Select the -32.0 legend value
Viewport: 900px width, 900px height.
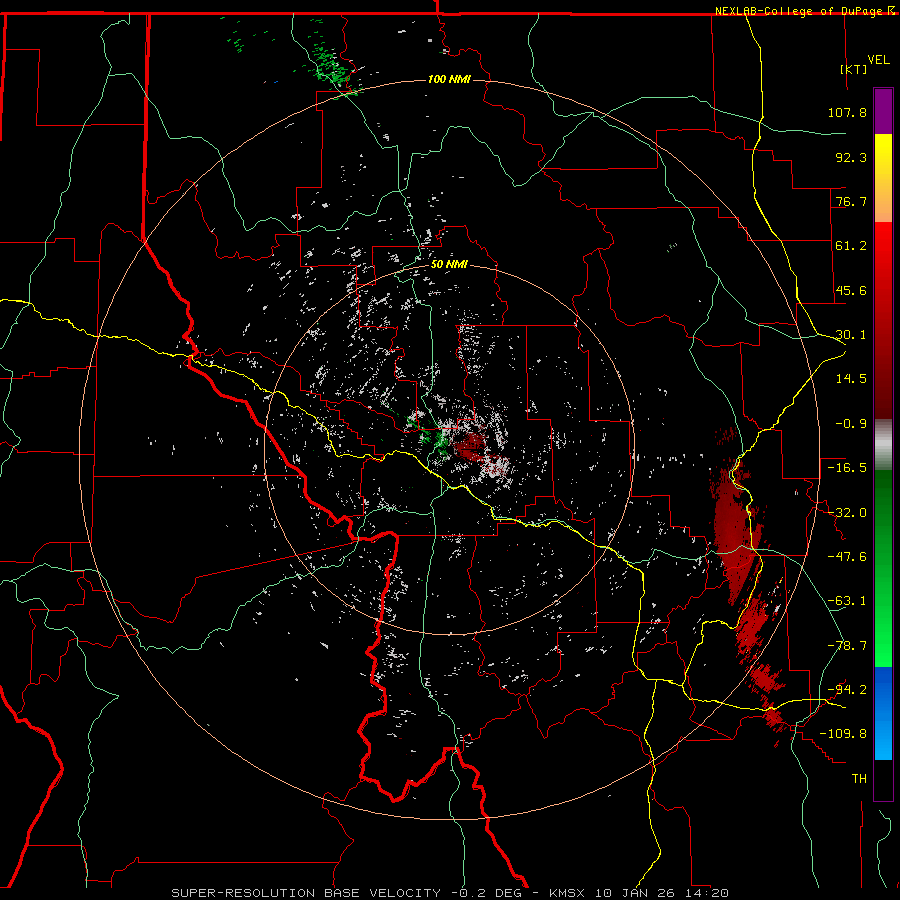[847, 513]
